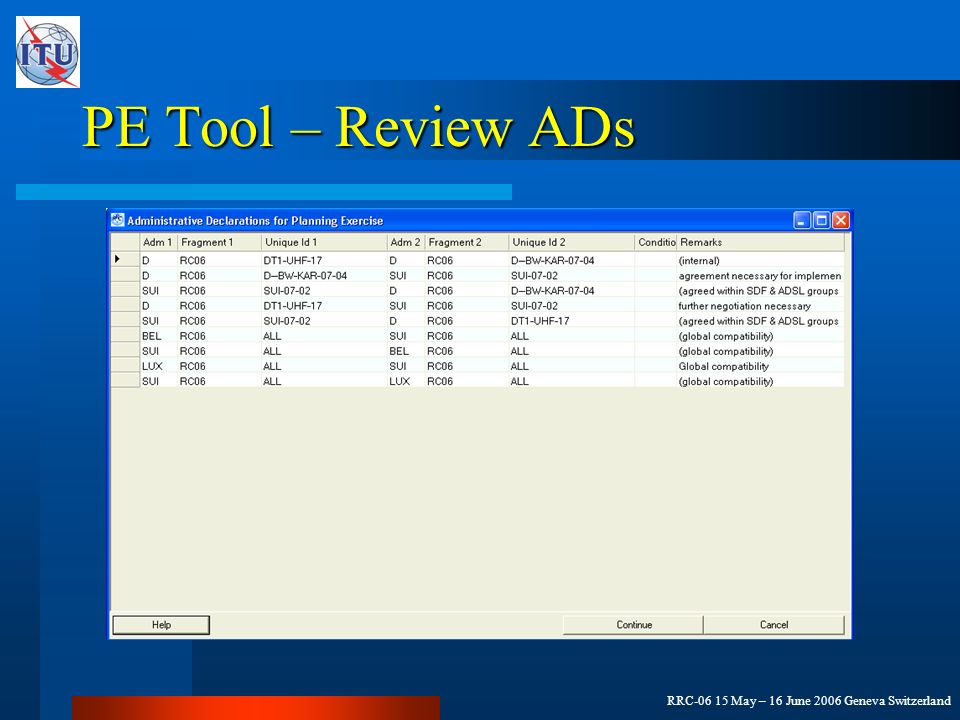This screenshot has height=720, width=960.
Task: Click the Conditio cell of the "(internal)" row
Action: coord(656,260)
